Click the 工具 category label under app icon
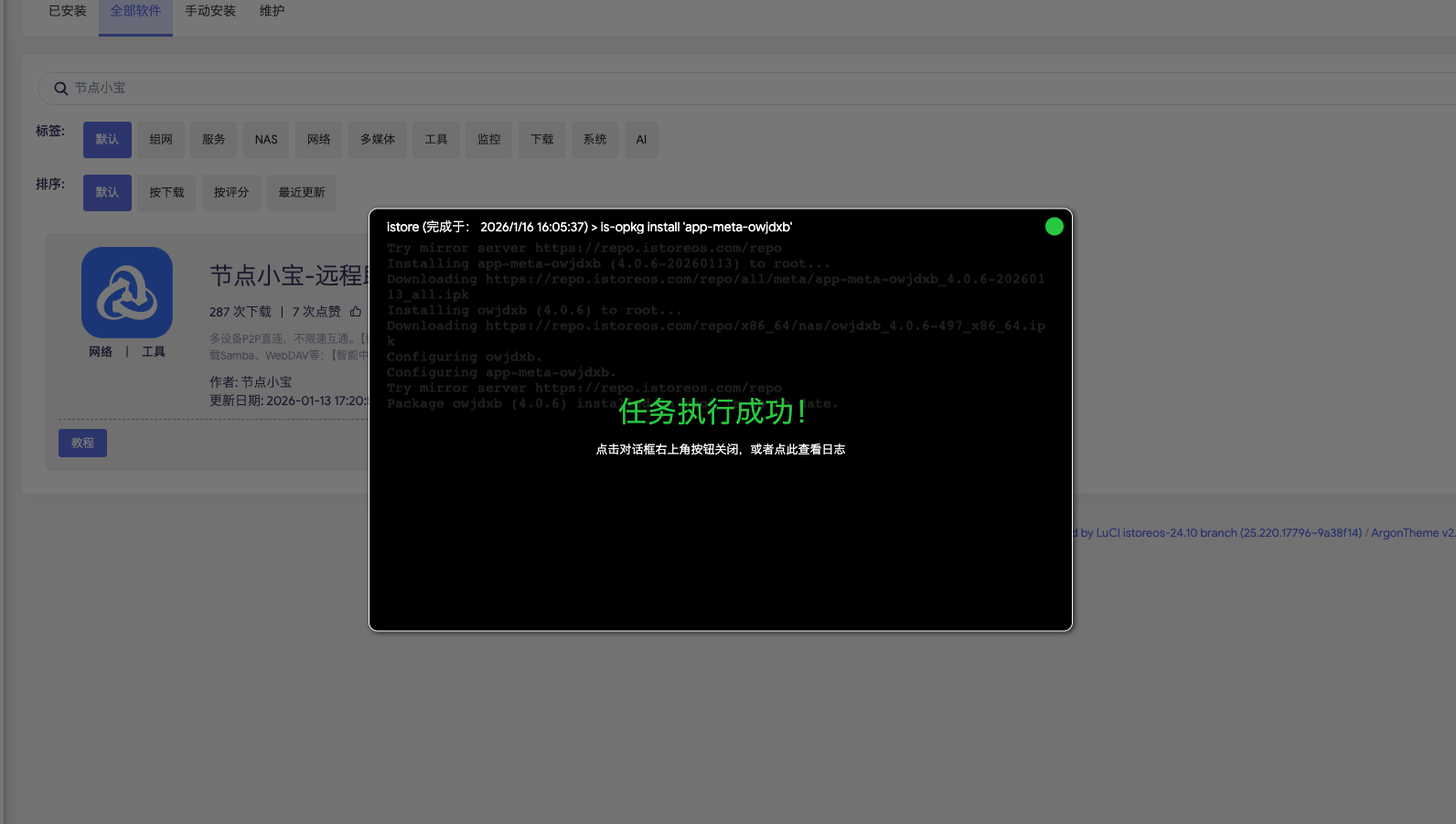This screenshot has height=824, width=1456. pos(154,352)
